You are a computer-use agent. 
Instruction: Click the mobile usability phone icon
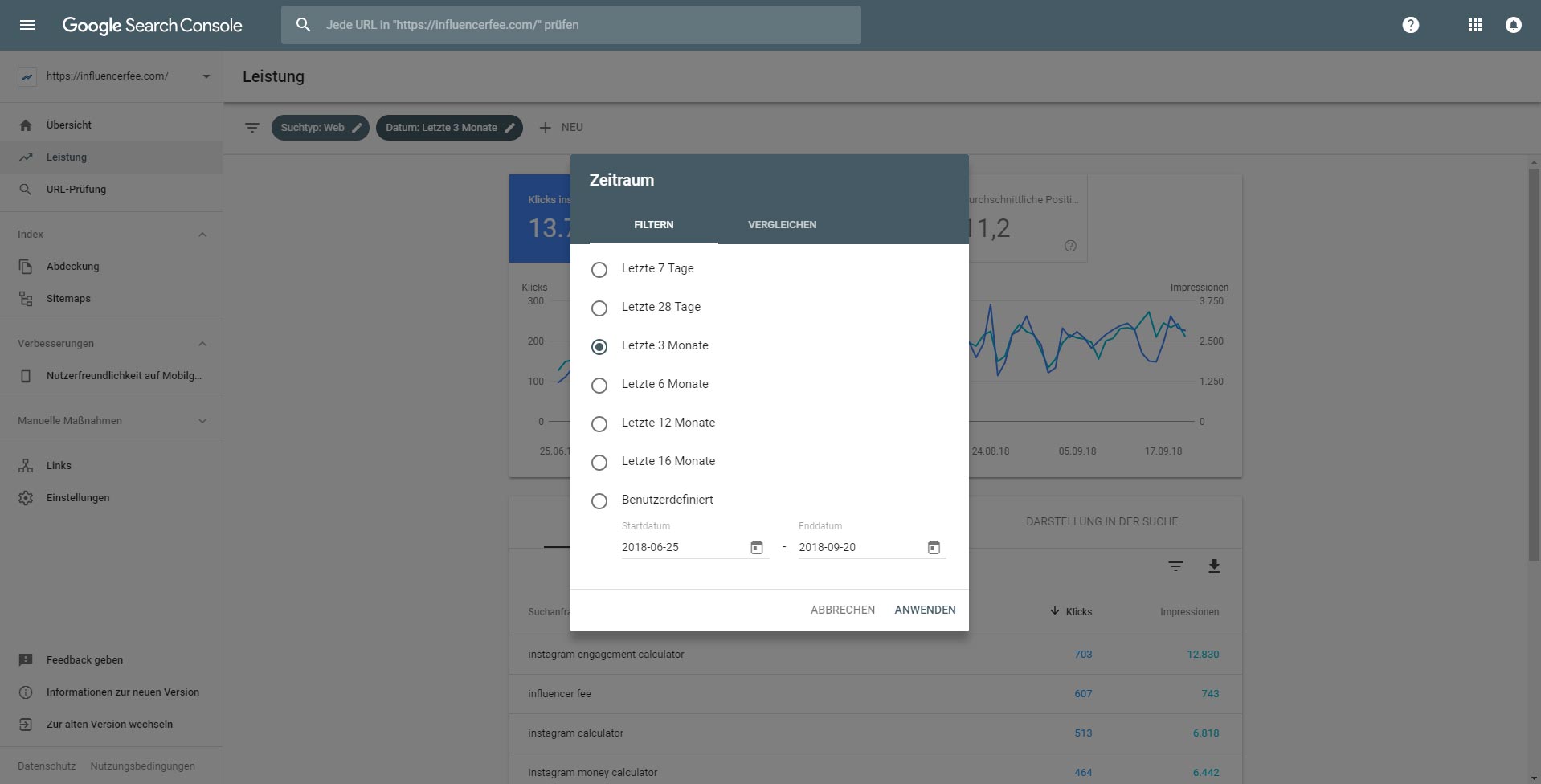(x=26, y=376)
